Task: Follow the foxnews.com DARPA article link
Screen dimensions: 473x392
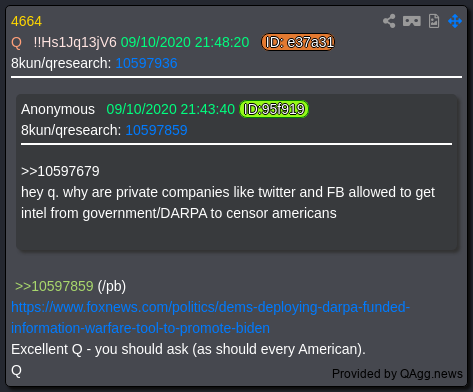Action: click(x=210, y=318)
